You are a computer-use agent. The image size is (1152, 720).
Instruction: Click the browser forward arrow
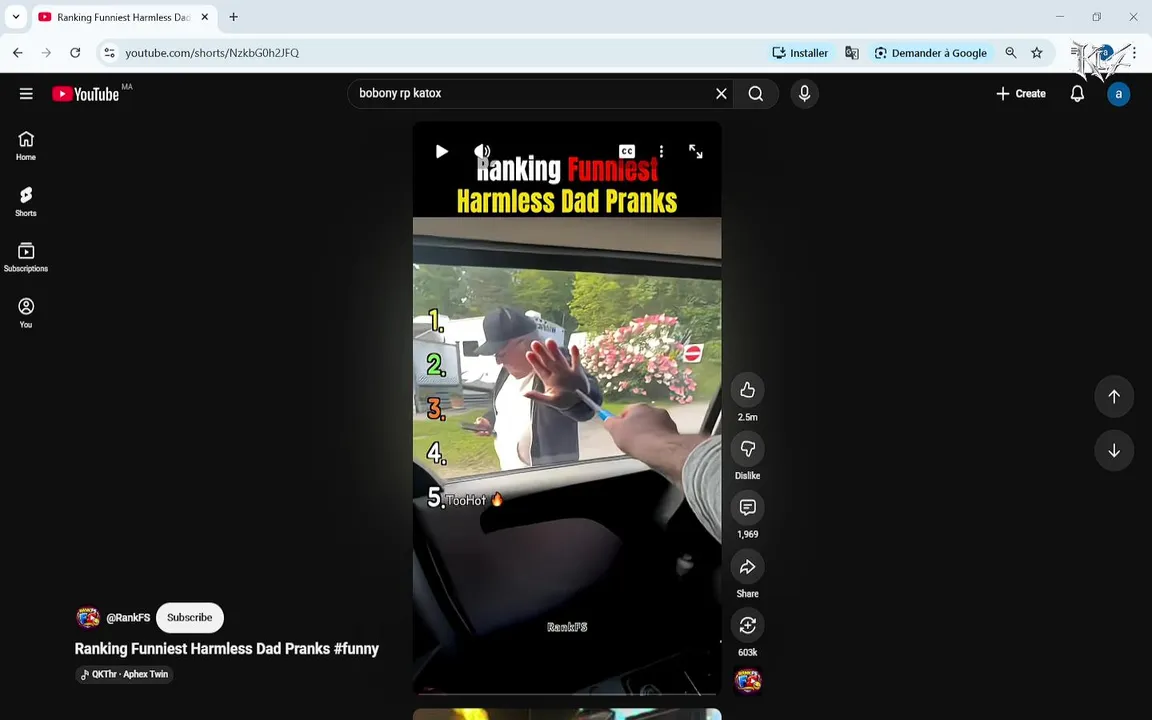click(46, 53)
